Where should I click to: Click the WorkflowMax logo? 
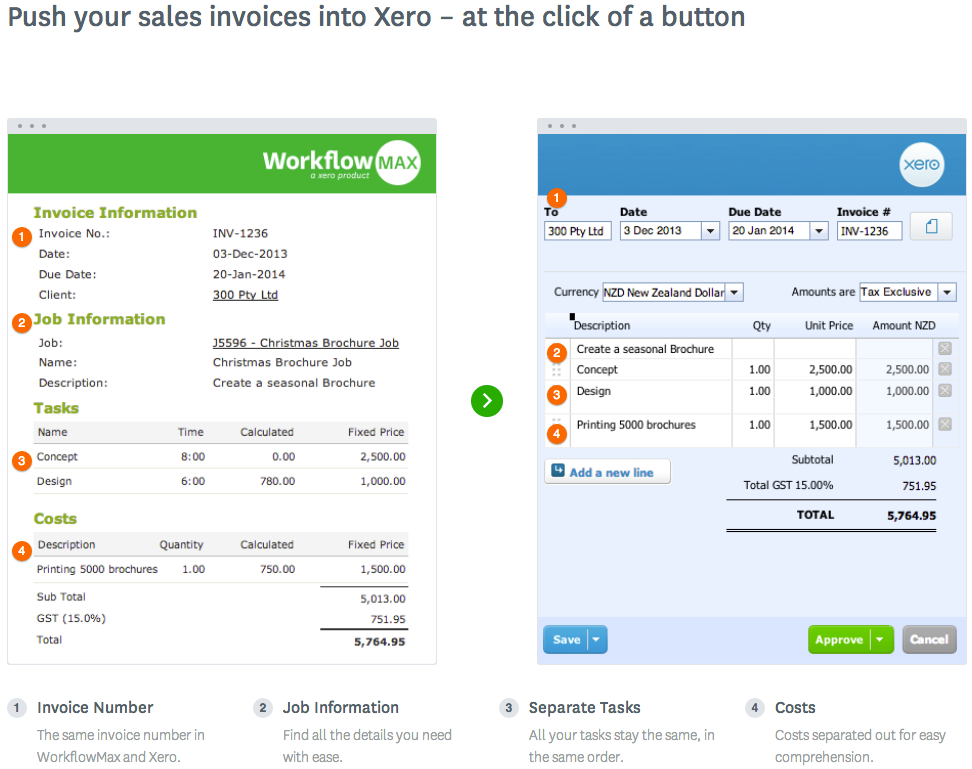(341, 163)
